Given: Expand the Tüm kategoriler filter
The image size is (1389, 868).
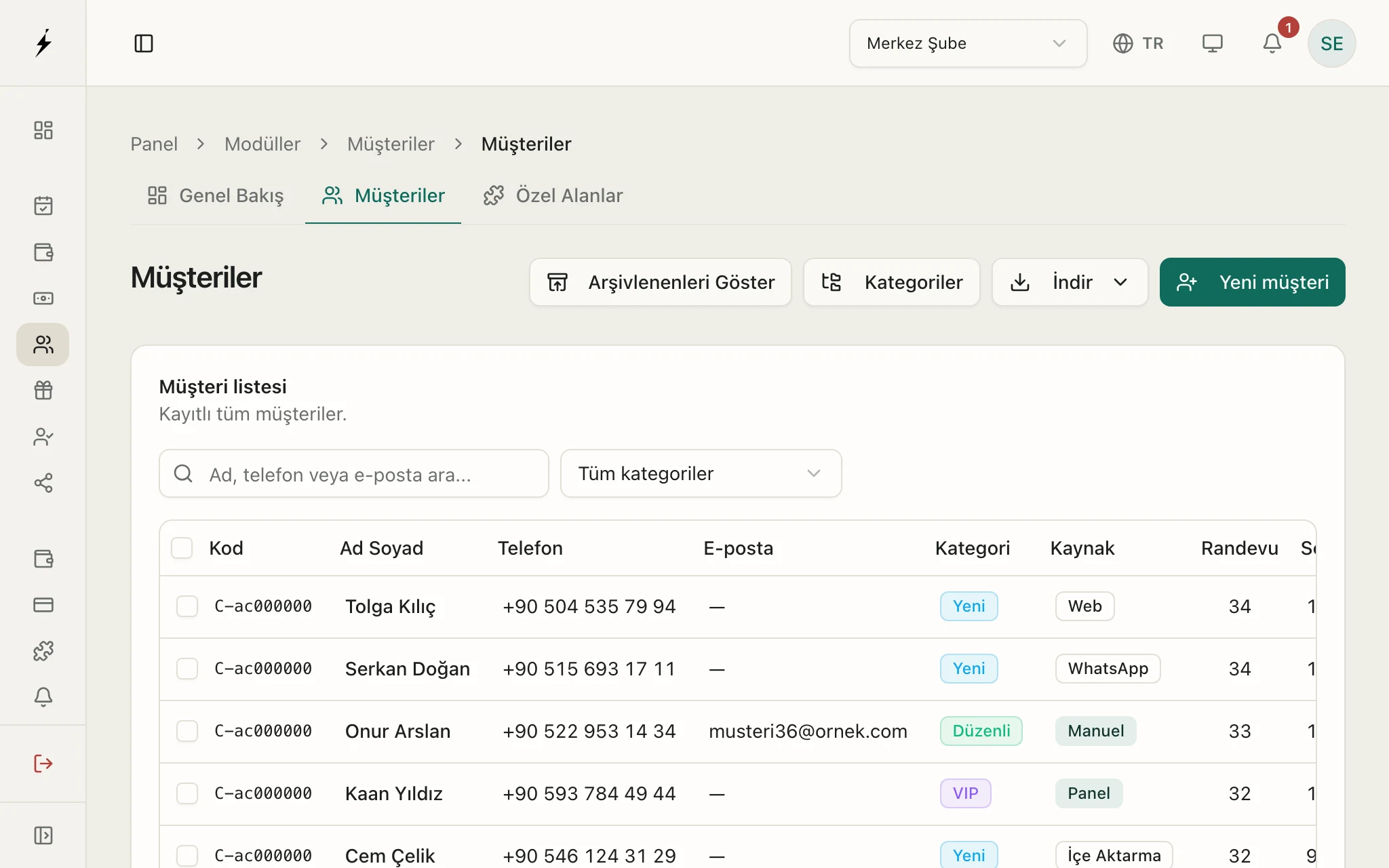Looking at the screenshot, I should click(x=701, y=473).
